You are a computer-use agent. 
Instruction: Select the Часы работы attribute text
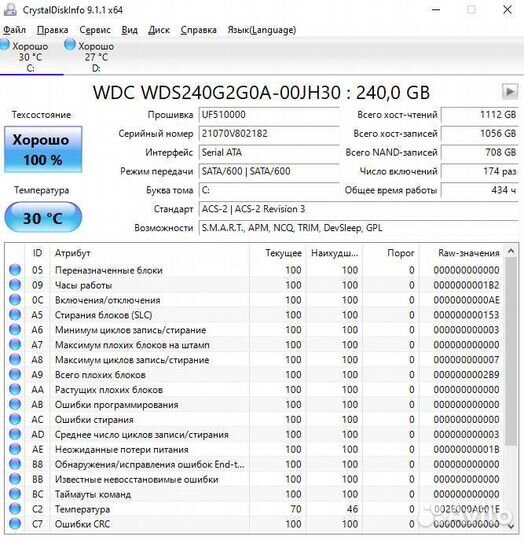(x=83, y=285)
